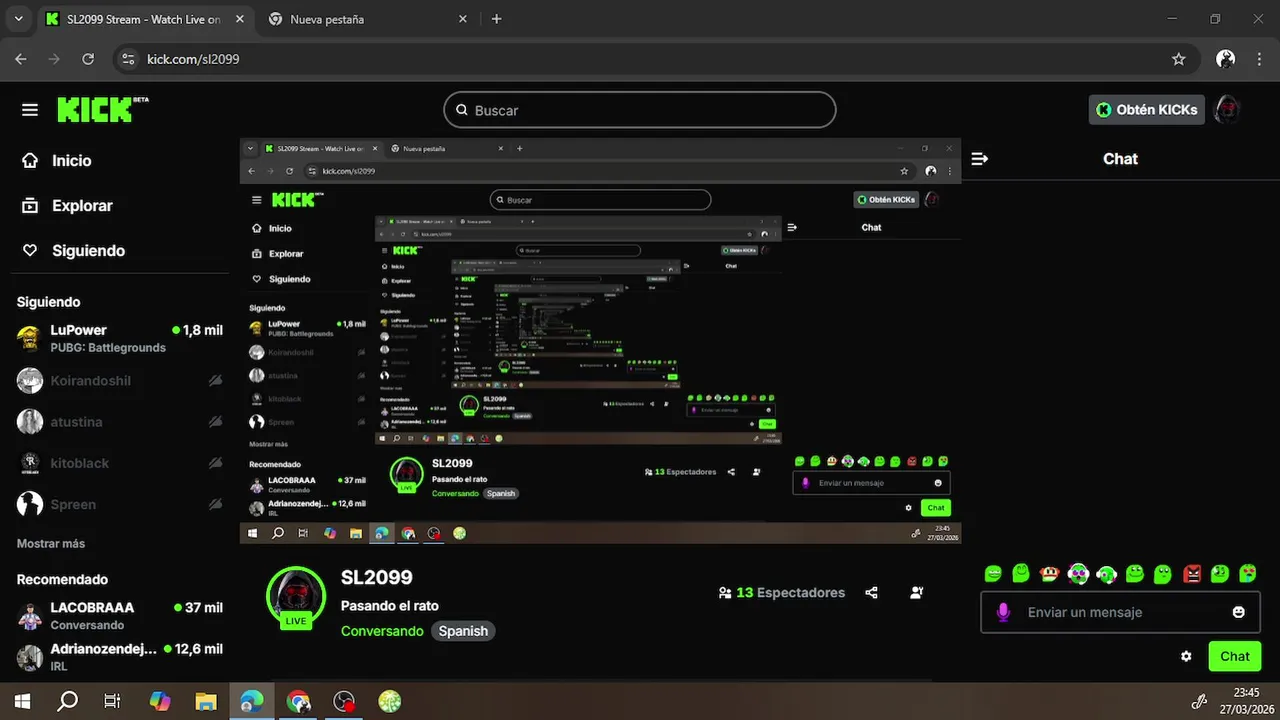
Task: Click the green Chat send button
Action: click(1235, 657)
